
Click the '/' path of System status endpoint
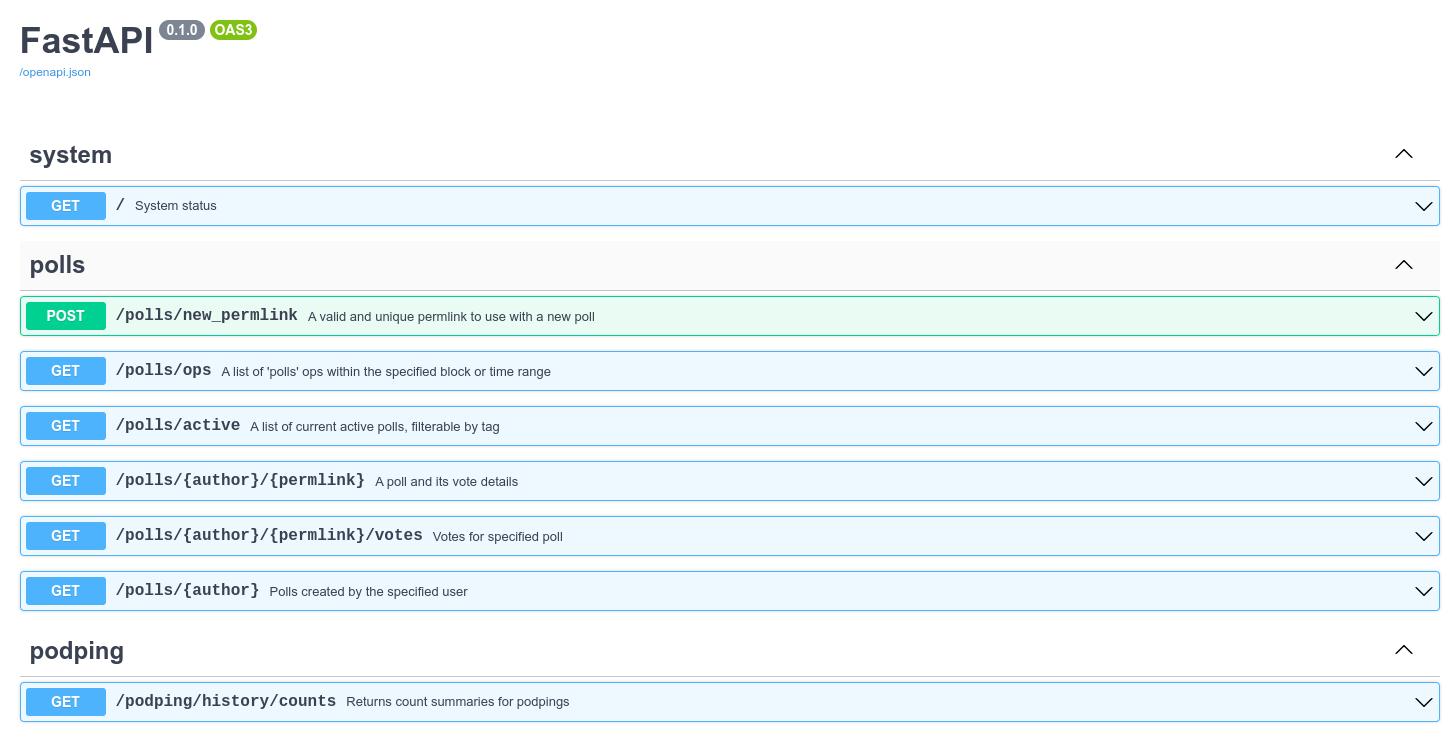(x=120, y=205)
